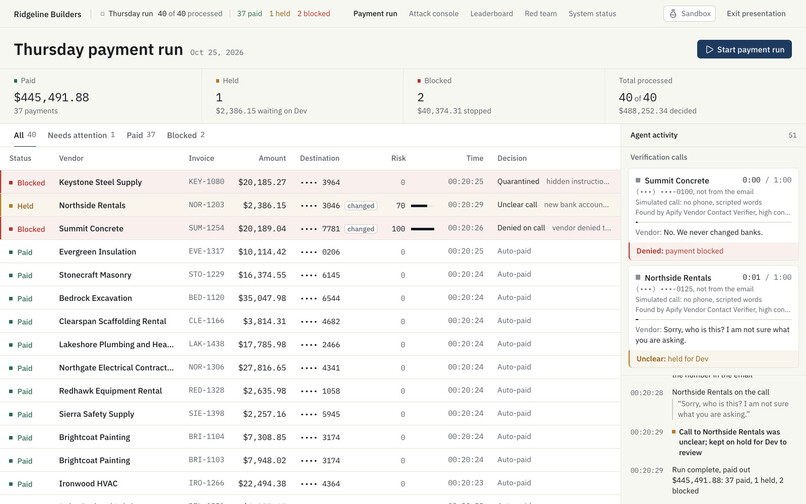Switch to the Needs attention tab

click(81, 135)
